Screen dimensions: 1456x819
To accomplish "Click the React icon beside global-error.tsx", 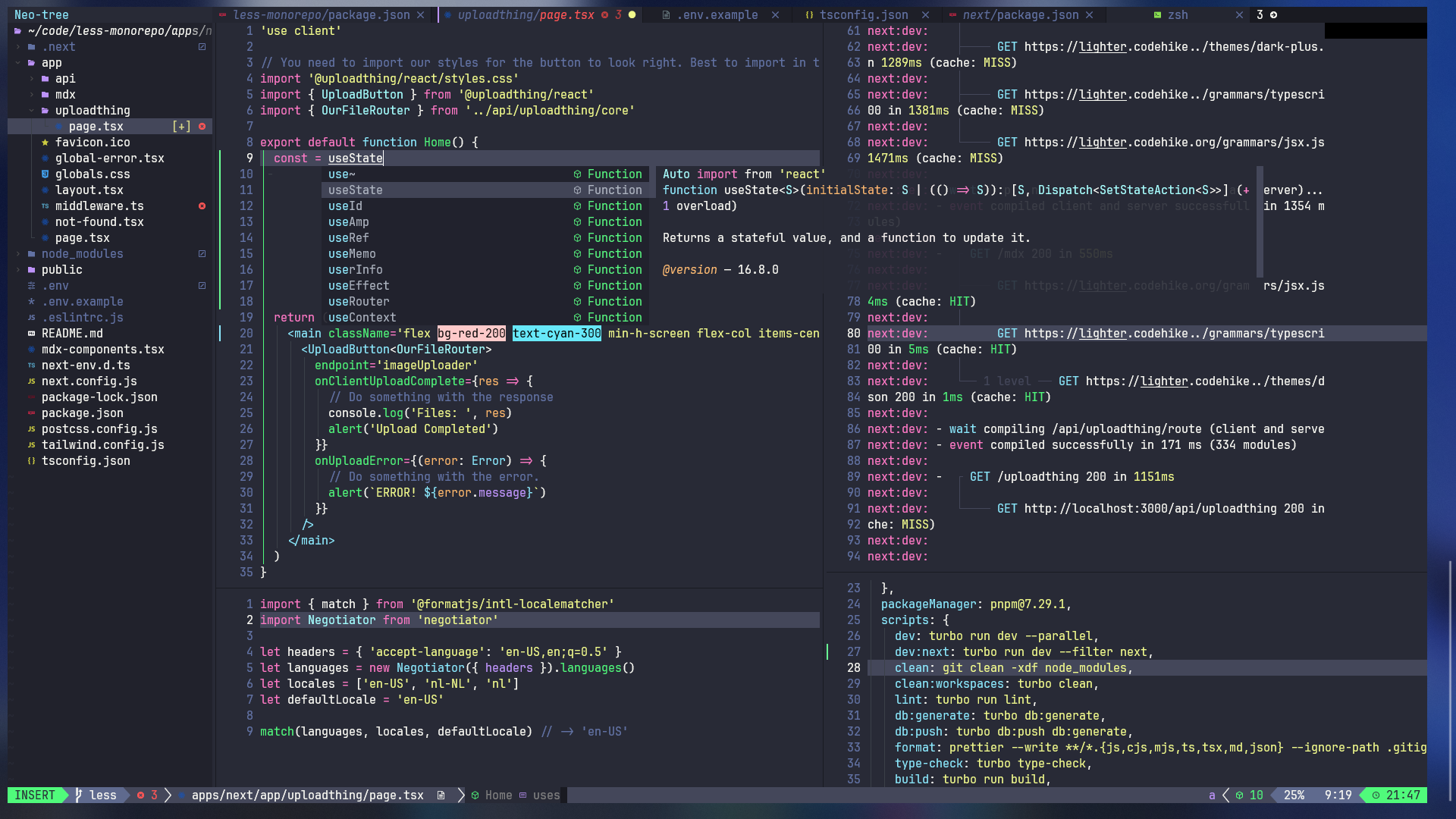I will [x=45, y=158].
